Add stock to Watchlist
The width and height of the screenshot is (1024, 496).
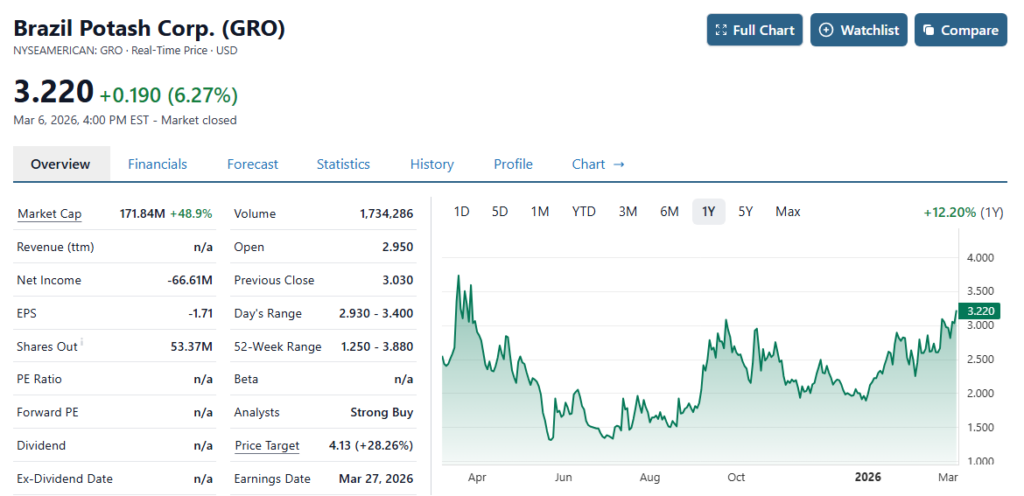pyautogui.click(x=859, y=30)
